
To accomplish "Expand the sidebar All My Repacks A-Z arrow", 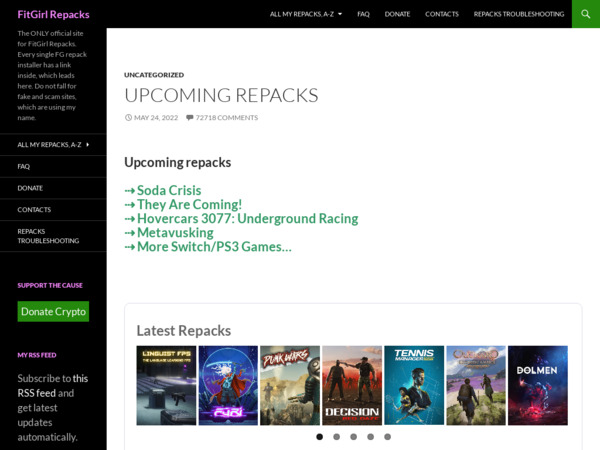I will click(88, 145).
